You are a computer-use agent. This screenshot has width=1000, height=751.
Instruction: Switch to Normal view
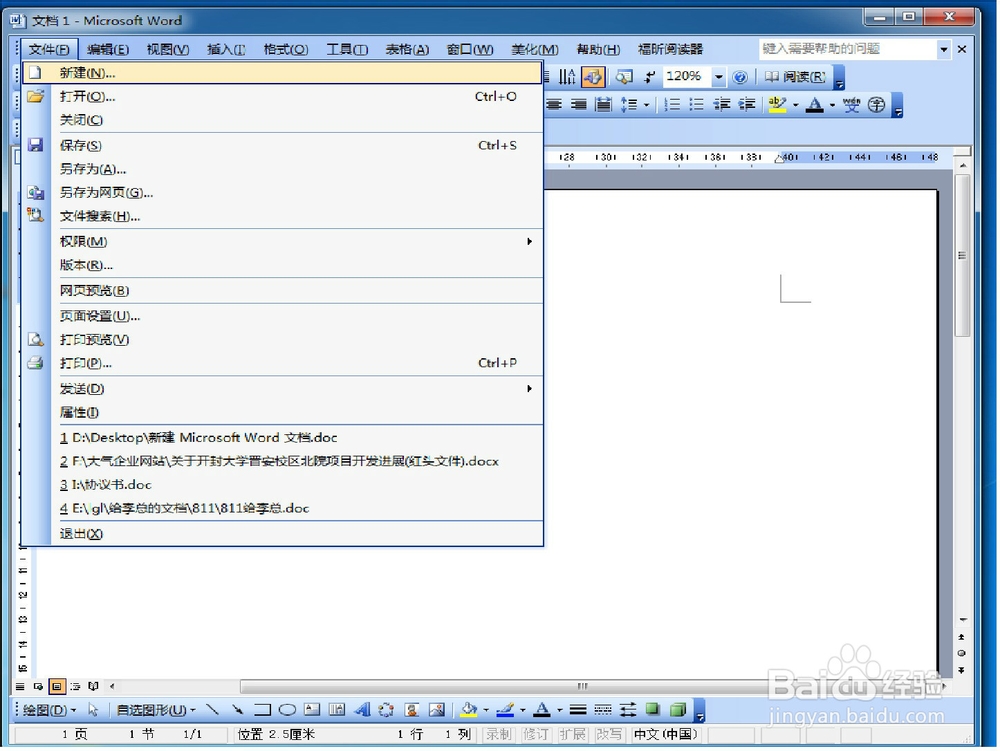point(20,686)
